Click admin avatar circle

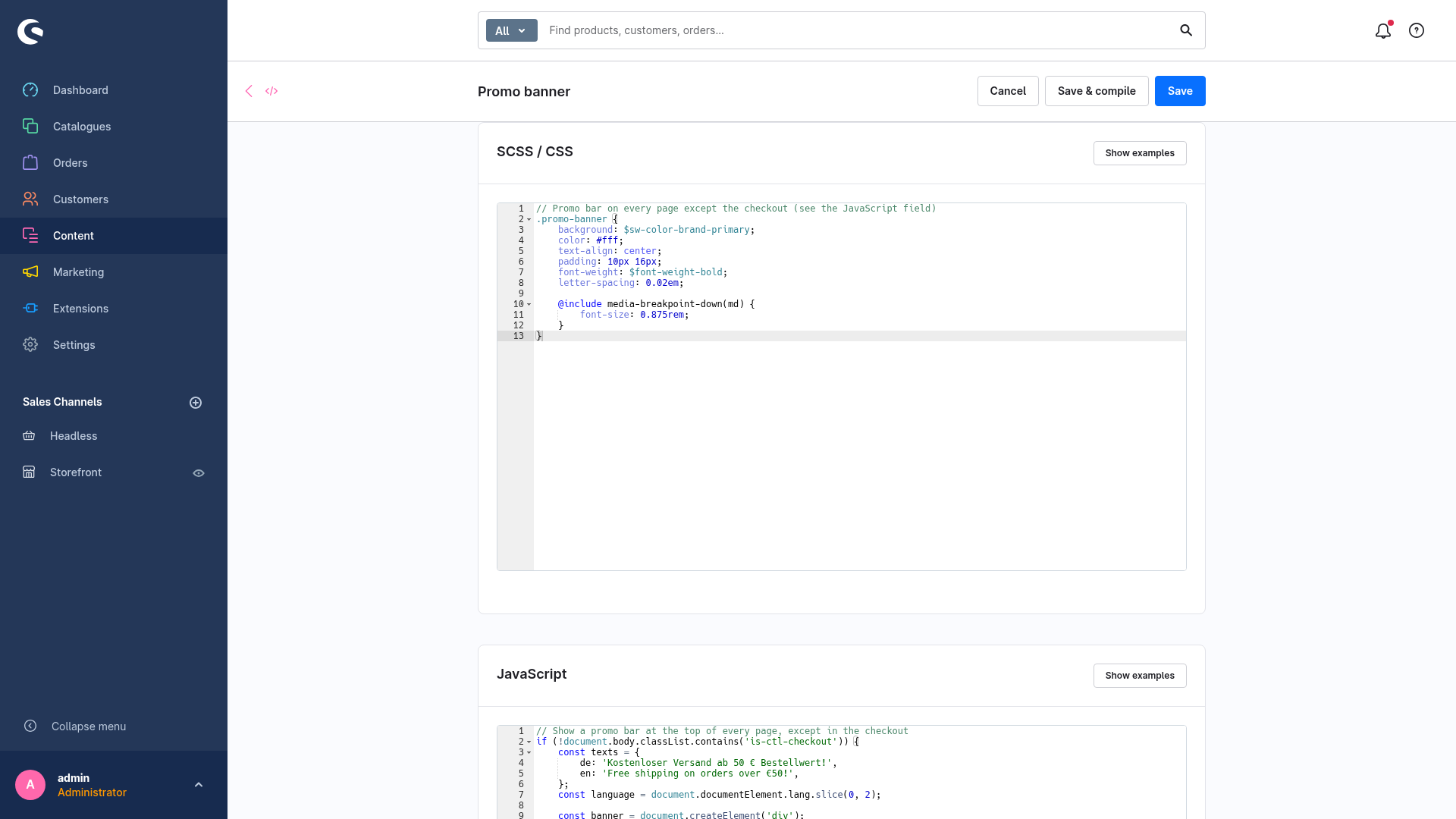coord(30,785)
